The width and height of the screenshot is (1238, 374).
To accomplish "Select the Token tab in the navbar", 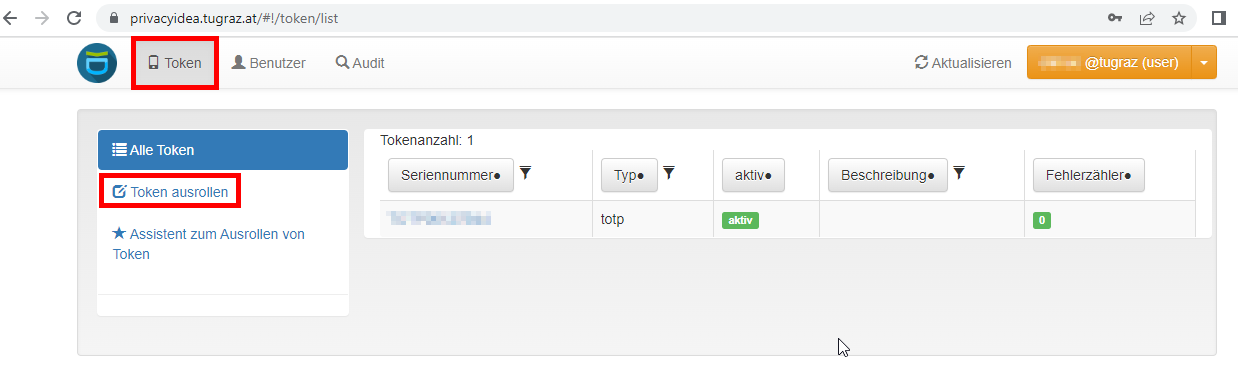I will pyautogui.click(x=175, y=63).
